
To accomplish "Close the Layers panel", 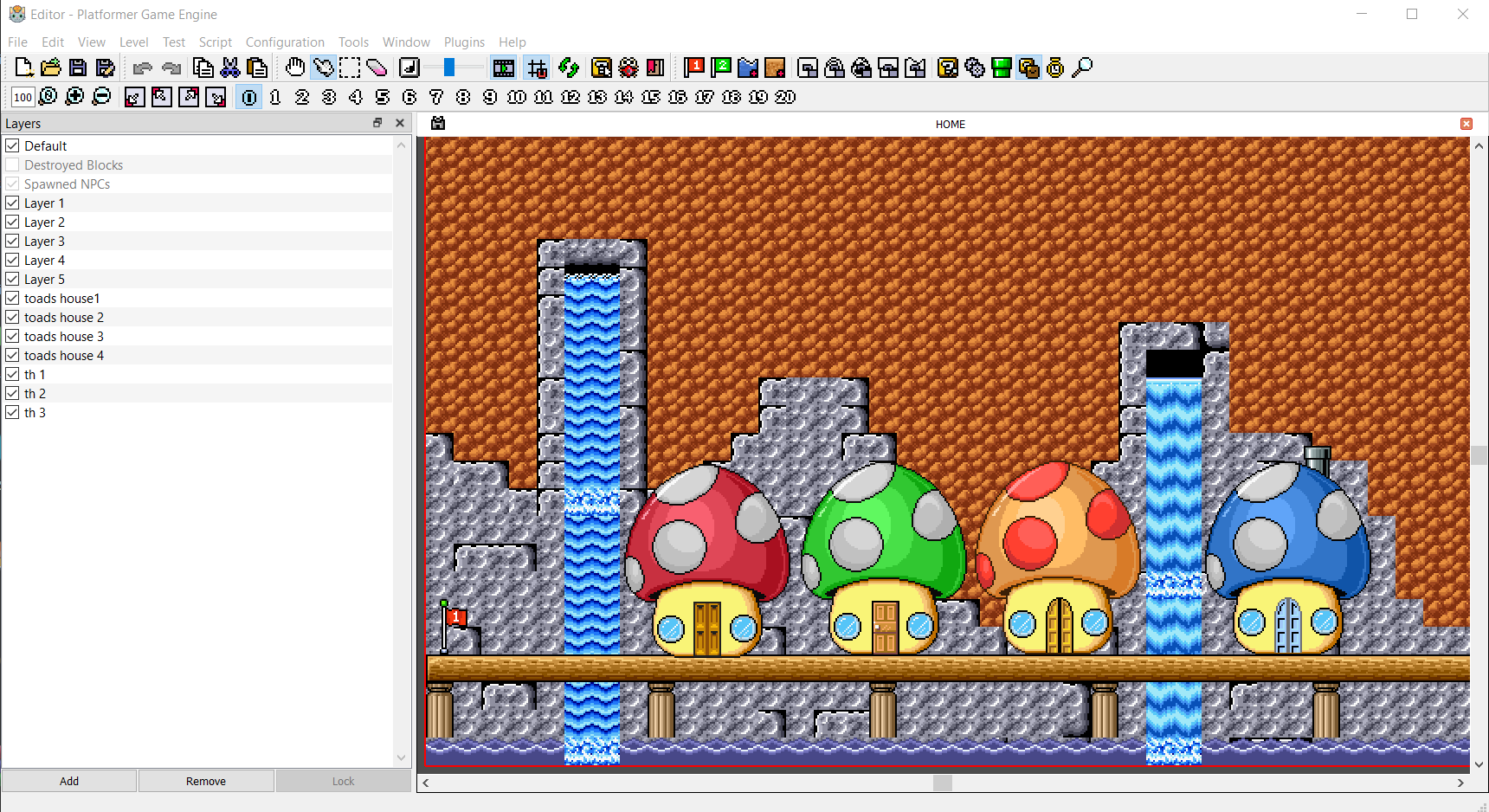I will [400, 123].
